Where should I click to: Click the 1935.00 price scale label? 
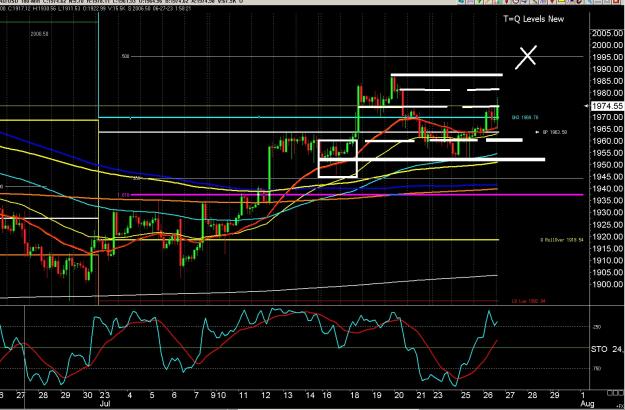607,201
